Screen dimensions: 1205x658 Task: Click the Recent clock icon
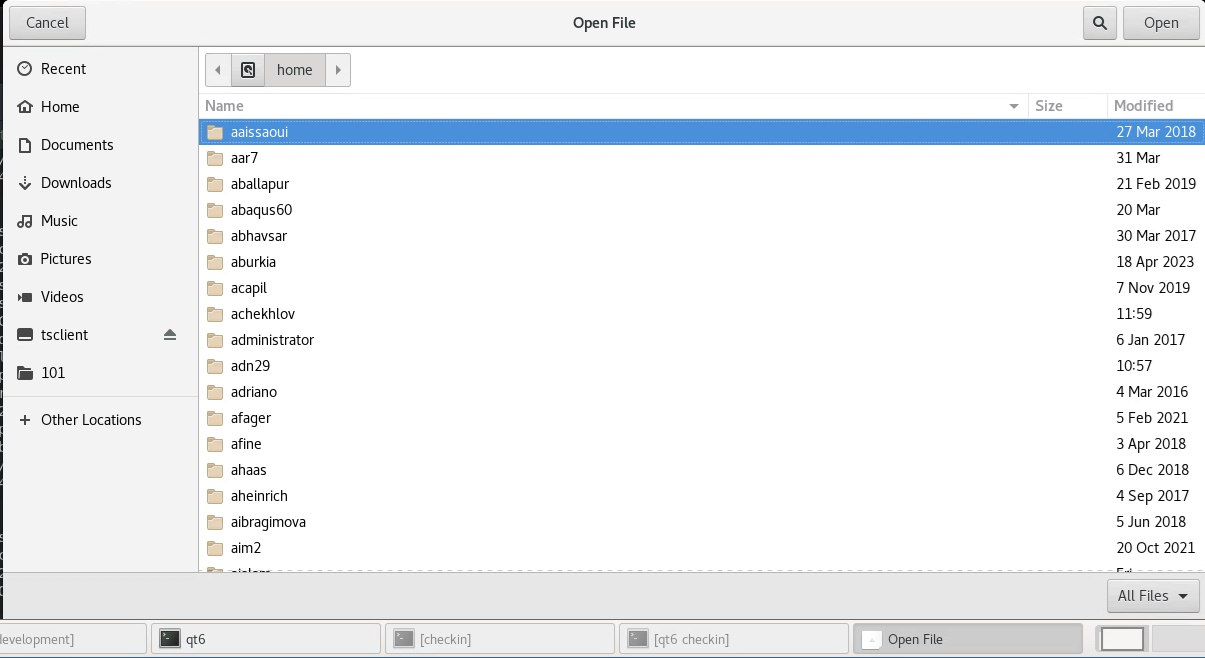pyautogui.click(x=25, y=69)
